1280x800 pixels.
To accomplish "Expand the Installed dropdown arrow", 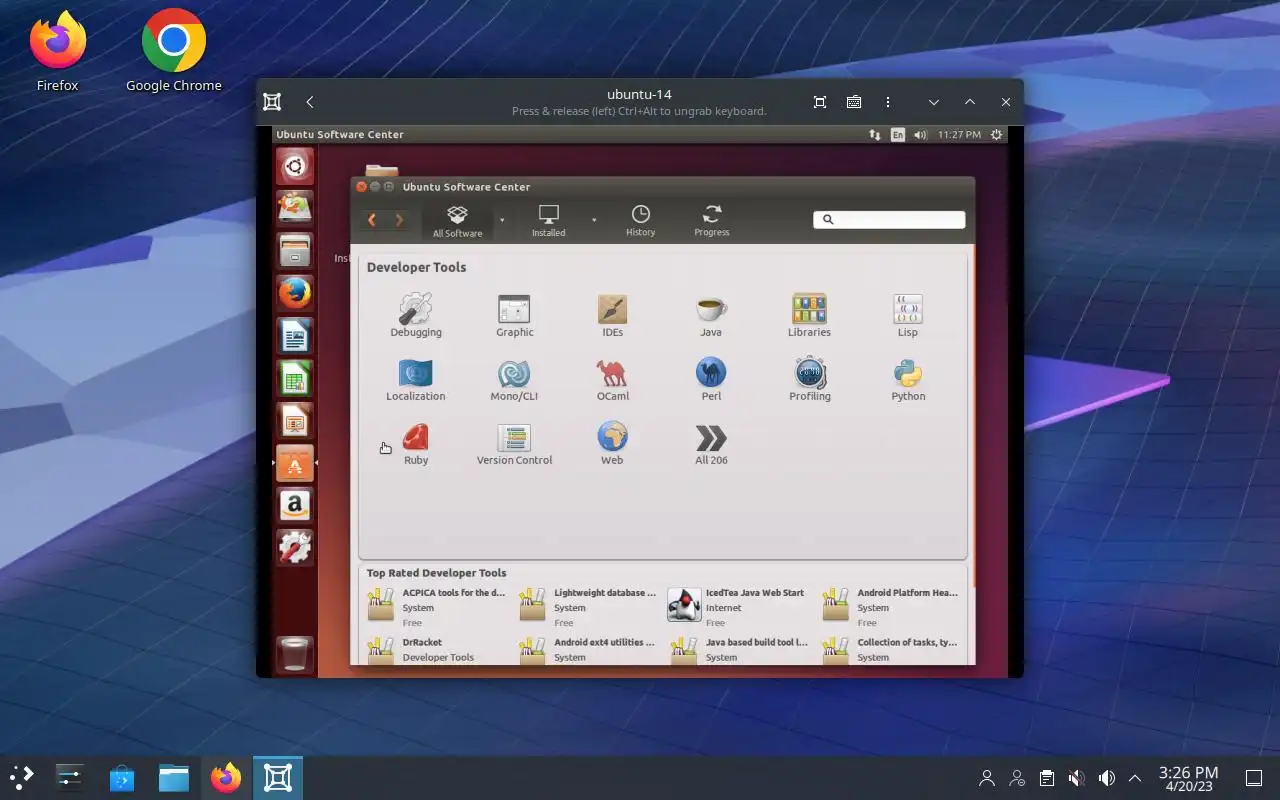I will tap(594, 220).
